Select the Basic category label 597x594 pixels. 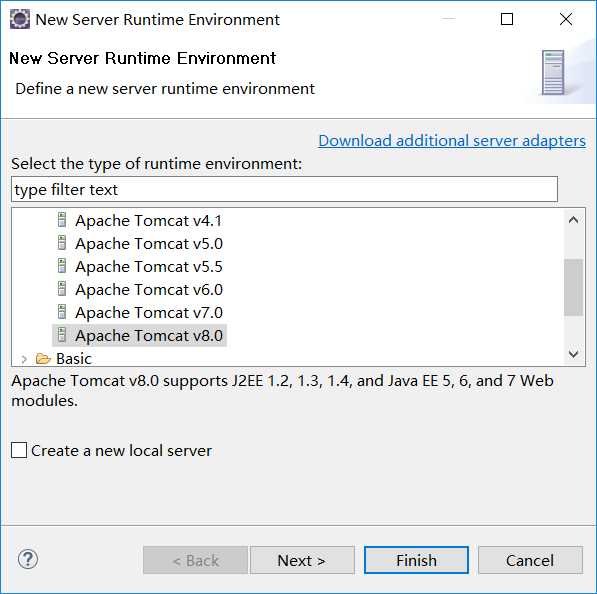click(x=74, y=359)
